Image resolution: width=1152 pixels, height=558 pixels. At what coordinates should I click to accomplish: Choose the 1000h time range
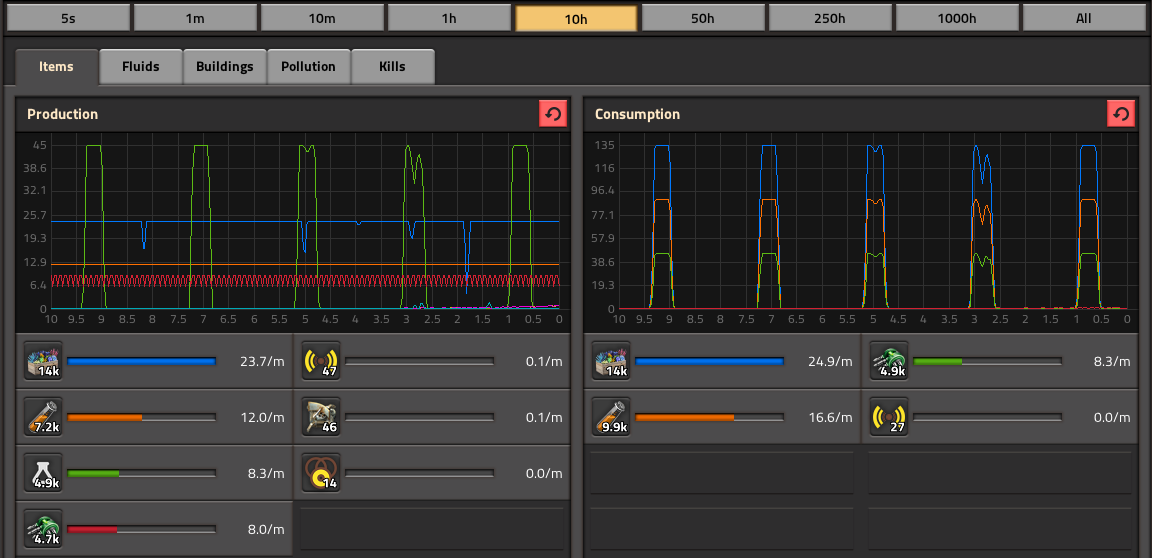coord(956,18)
